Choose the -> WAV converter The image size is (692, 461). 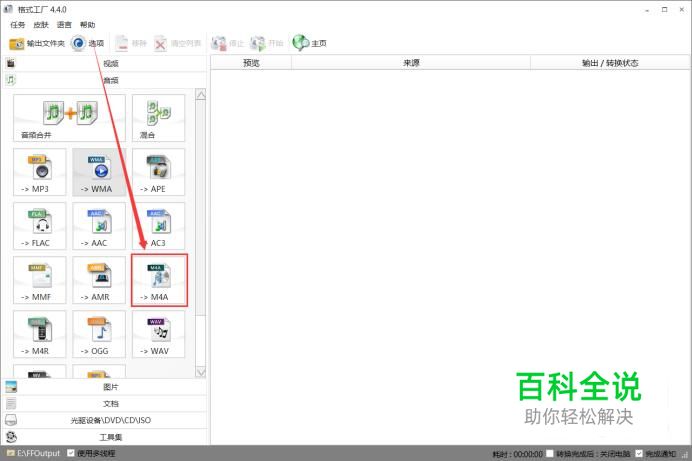click(x=158, y=334)
